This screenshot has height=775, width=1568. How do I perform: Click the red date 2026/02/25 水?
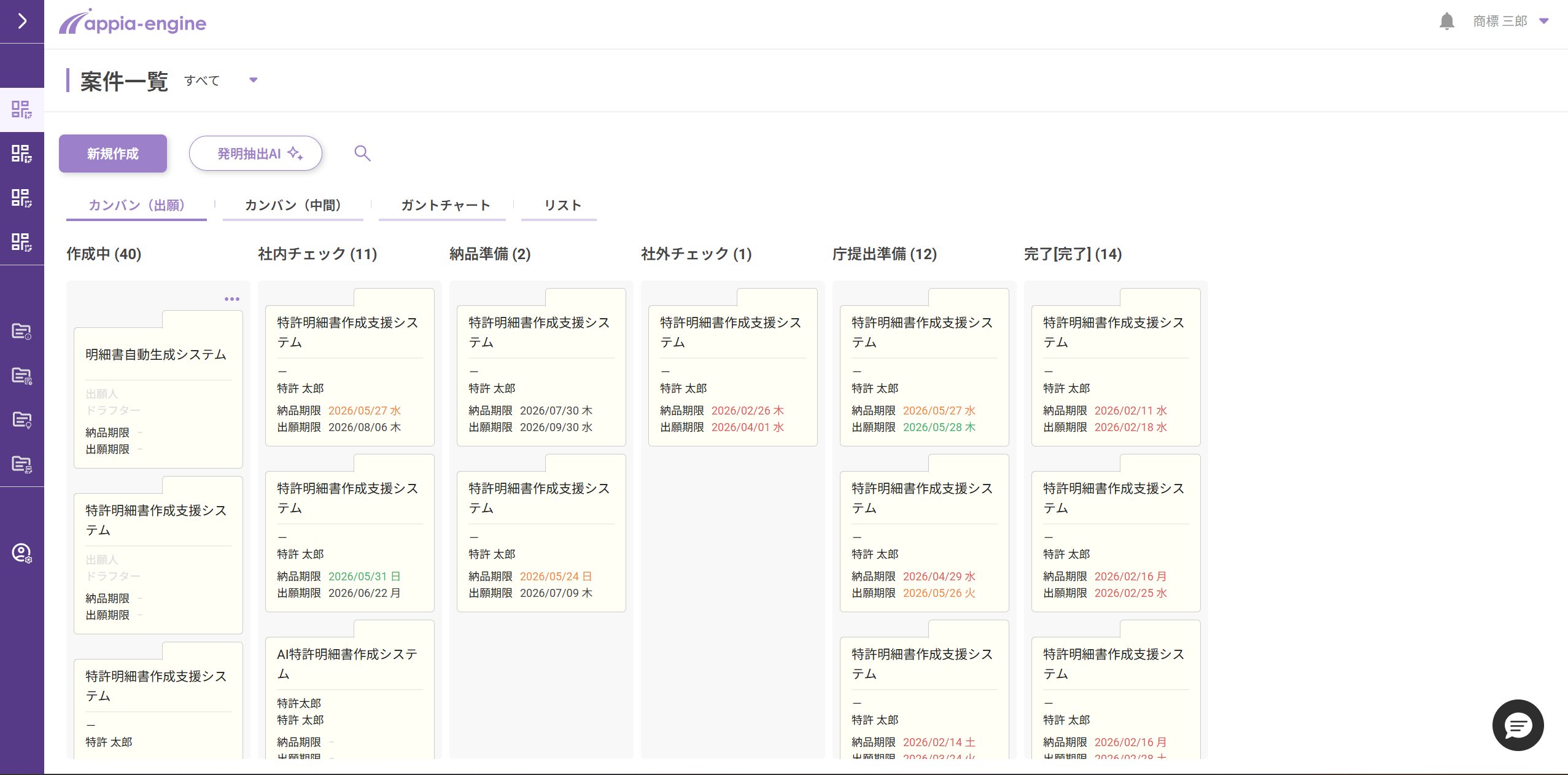(1131, 593)
